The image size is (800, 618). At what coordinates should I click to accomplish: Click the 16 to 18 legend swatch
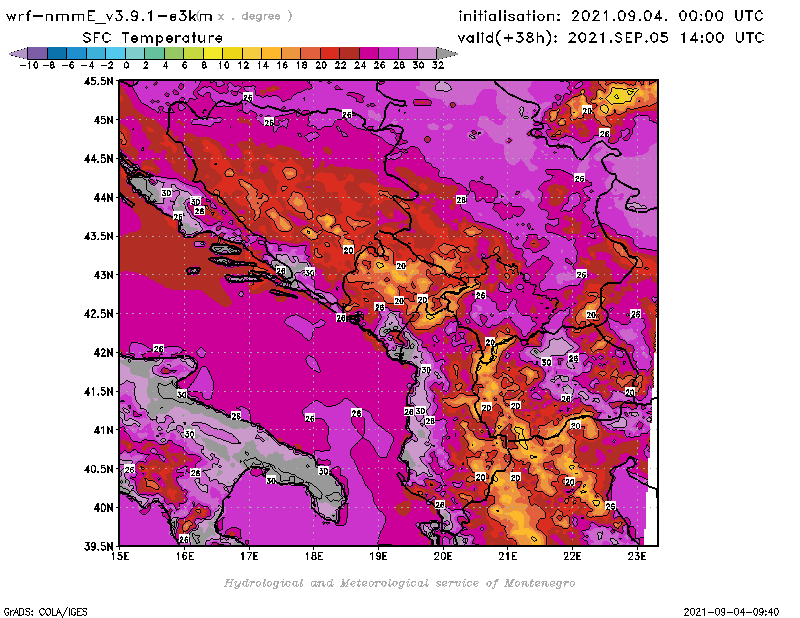click(290, 54)
